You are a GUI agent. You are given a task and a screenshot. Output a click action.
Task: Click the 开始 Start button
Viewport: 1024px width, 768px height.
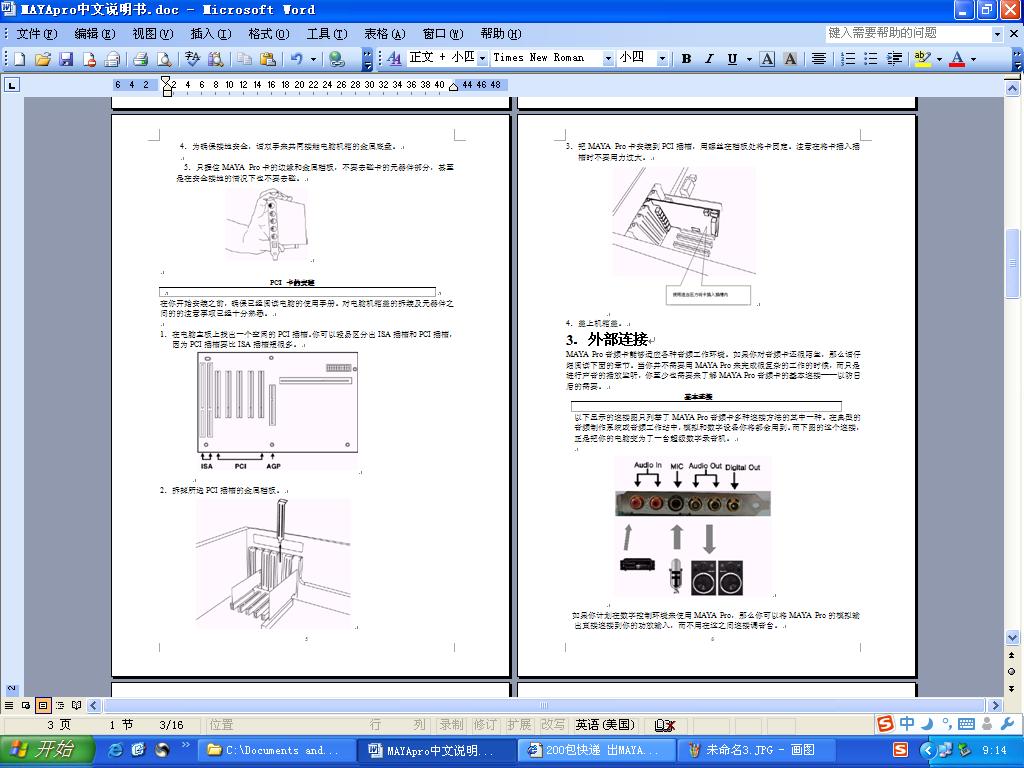[47, 749]
